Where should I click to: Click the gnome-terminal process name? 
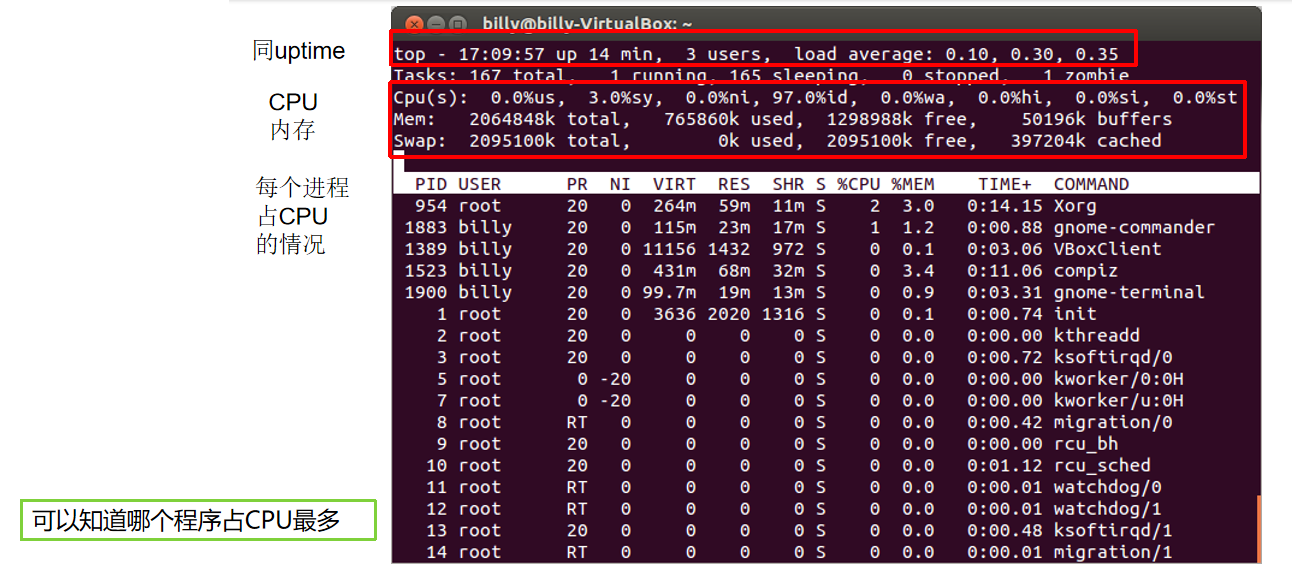click(1128, 292)
